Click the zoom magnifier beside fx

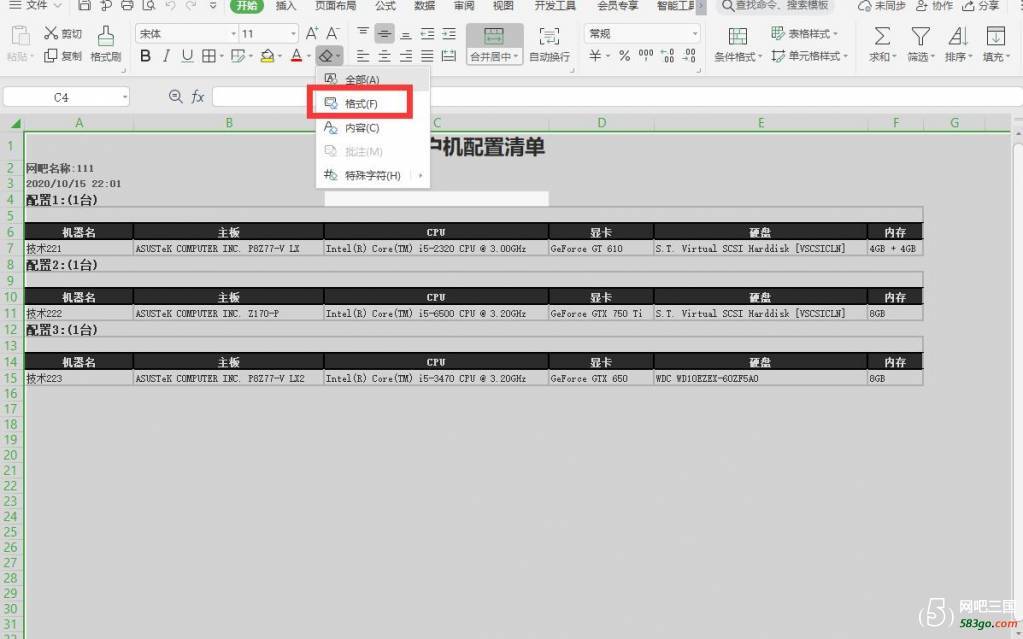click(176, 97)
